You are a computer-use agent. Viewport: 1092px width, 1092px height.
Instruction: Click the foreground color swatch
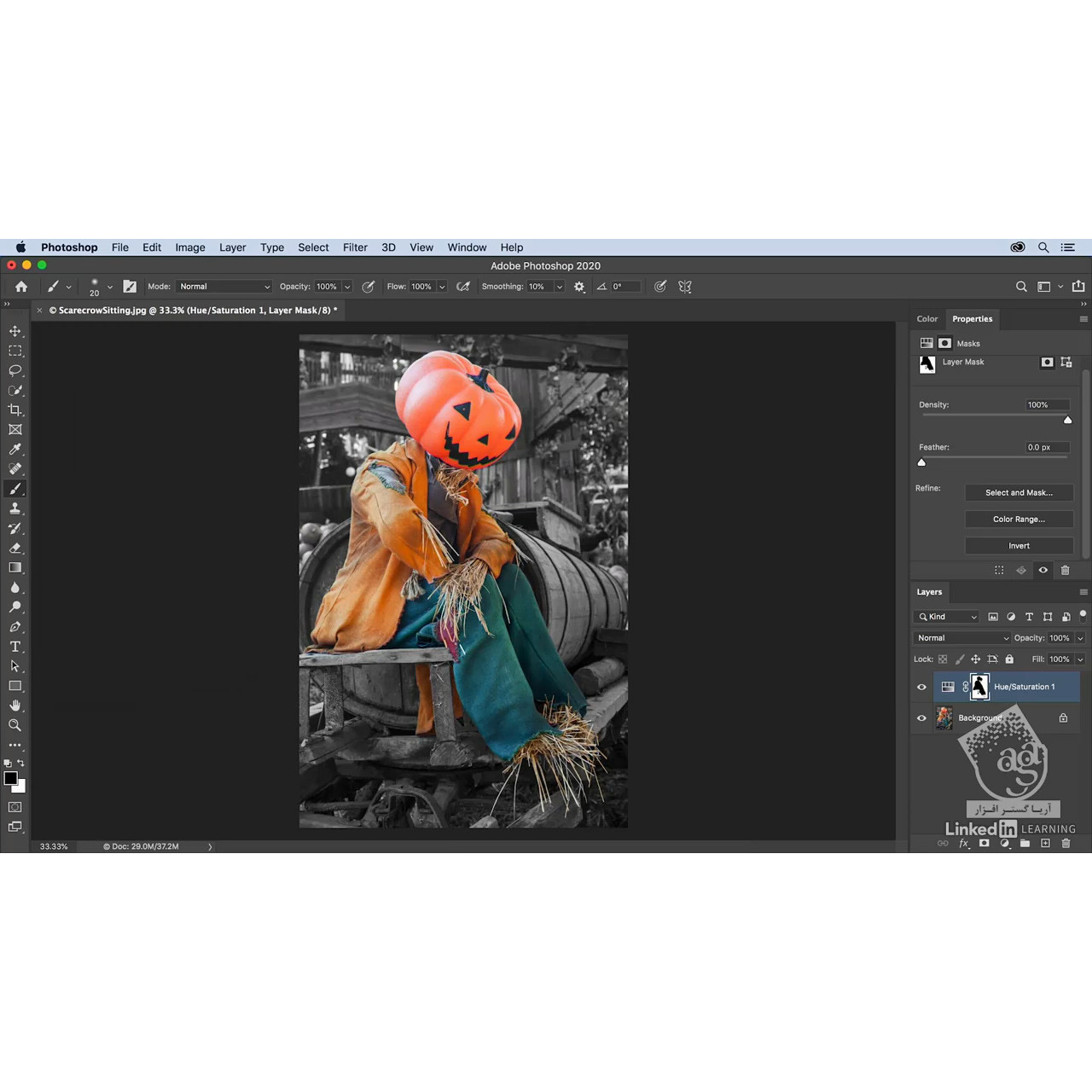[x=10, y=778]
